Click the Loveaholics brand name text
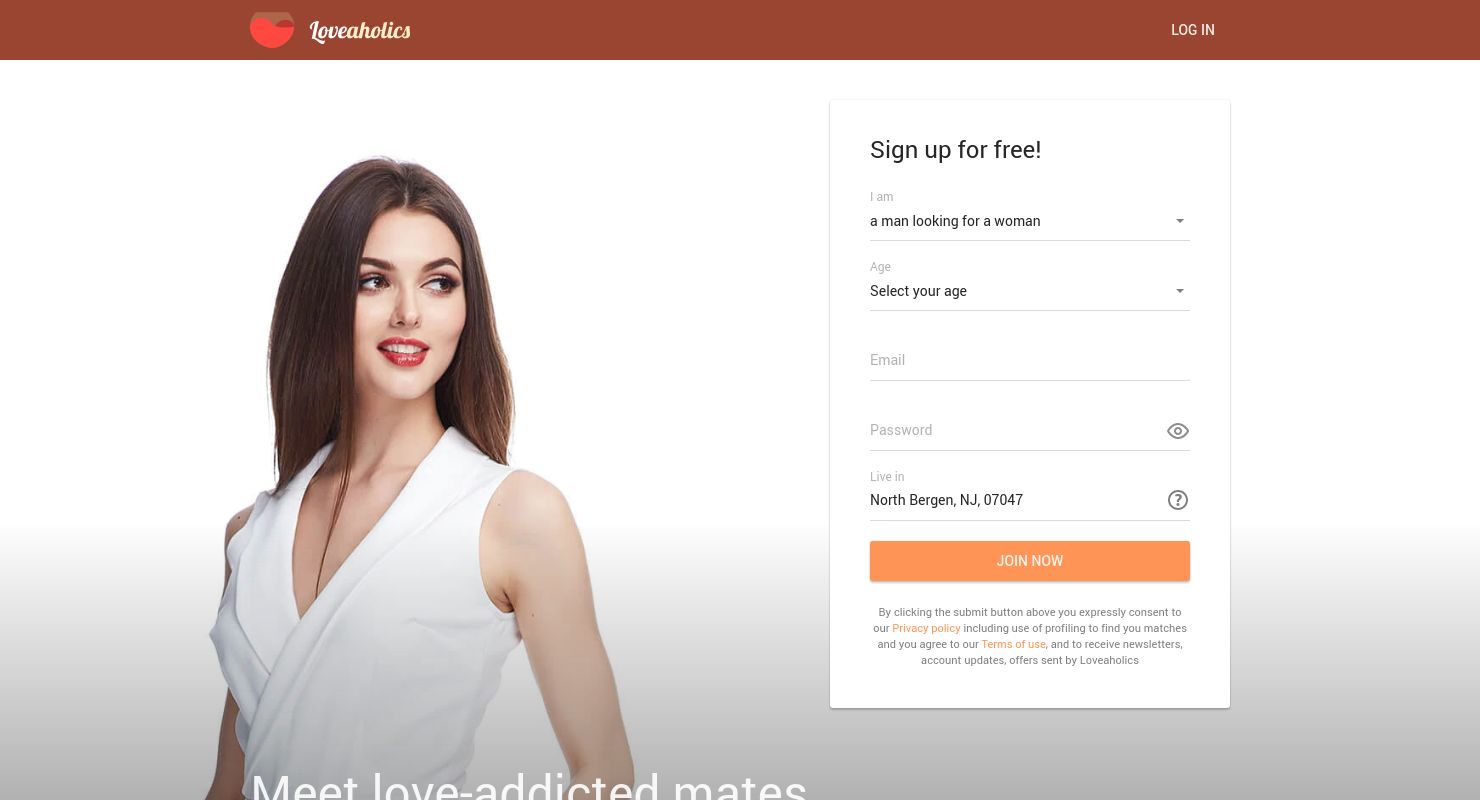This screenshot has width=1480, height=800. (x=360, y=31)
